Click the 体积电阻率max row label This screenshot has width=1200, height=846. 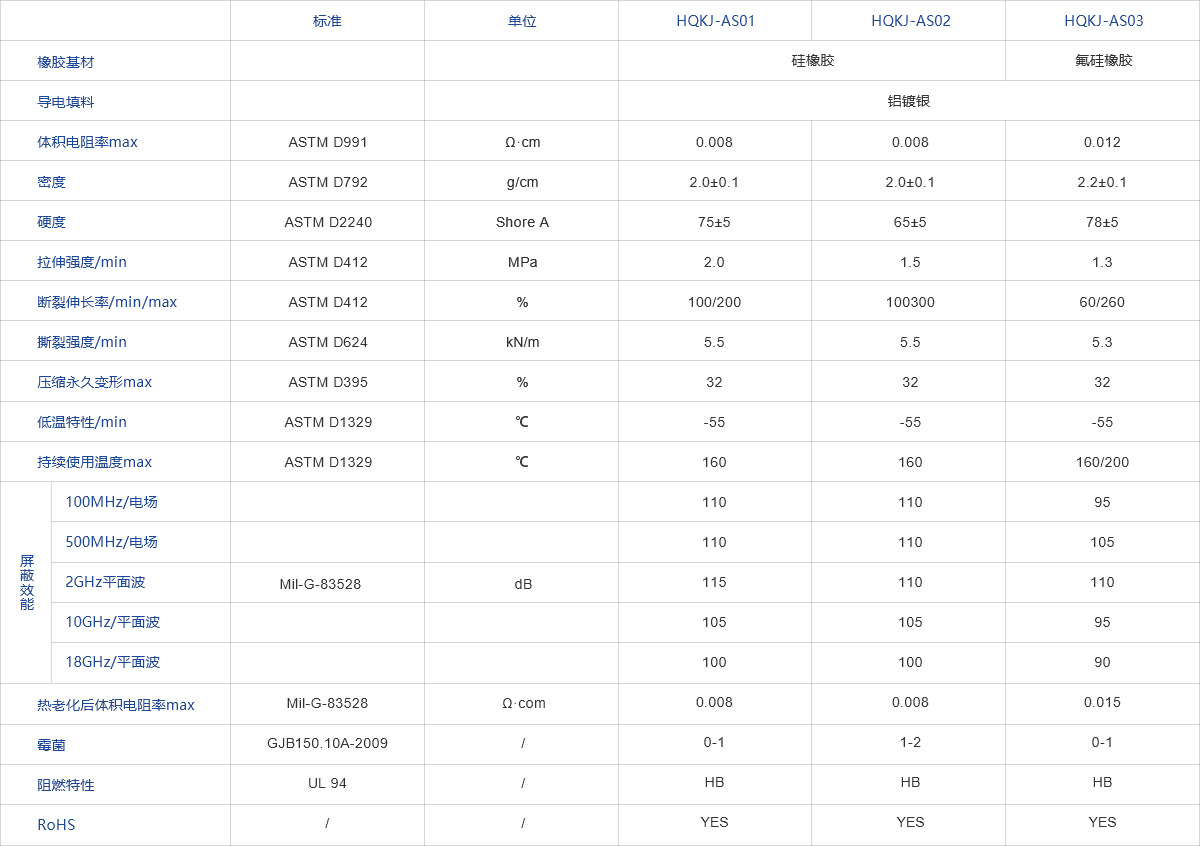tap(87, 142)
